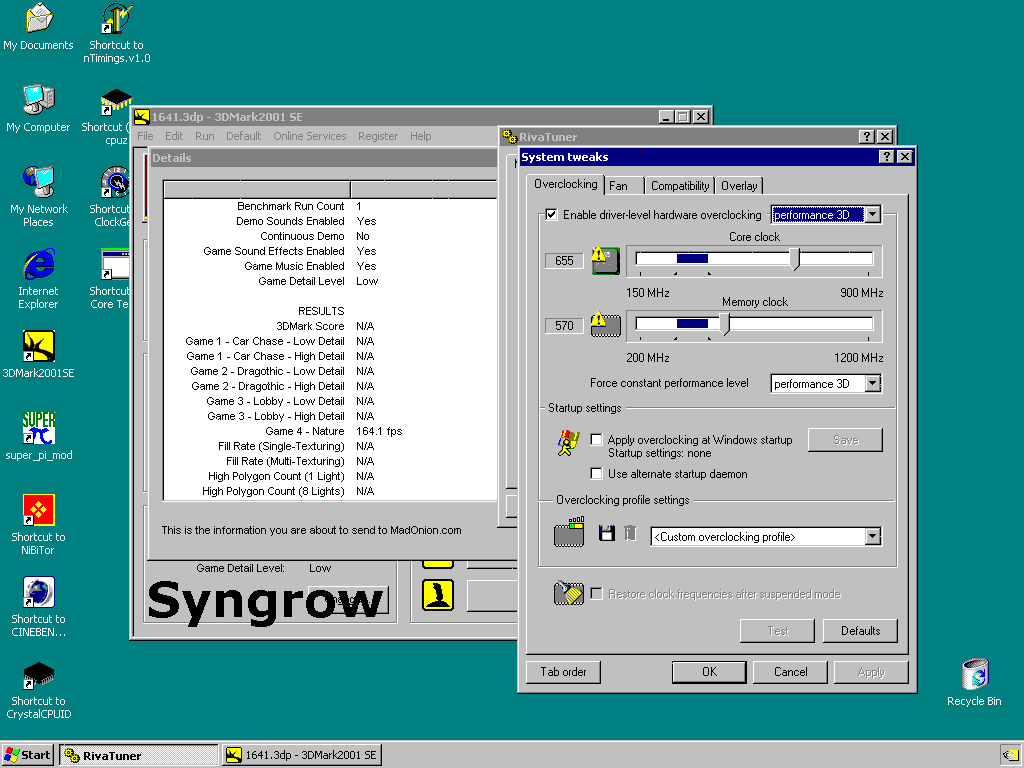Save overclocking profile with floppy icon
This screenshot has height=768, width=1024.
pyautogui.click(x=607, y=534)
